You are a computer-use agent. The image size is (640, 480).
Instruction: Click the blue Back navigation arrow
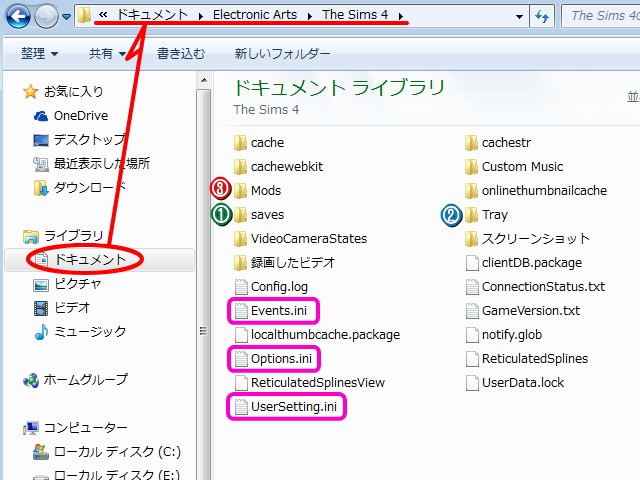(x=18, y=16)
